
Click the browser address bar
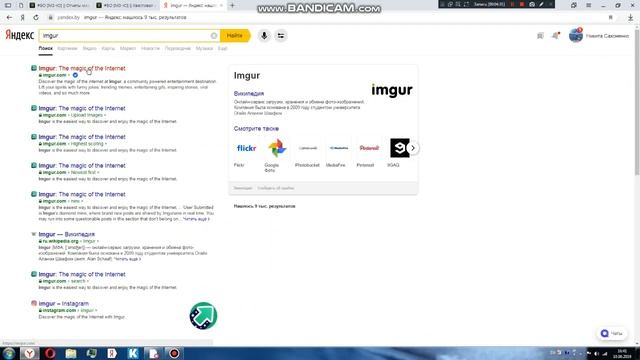[x=327, y=18]
